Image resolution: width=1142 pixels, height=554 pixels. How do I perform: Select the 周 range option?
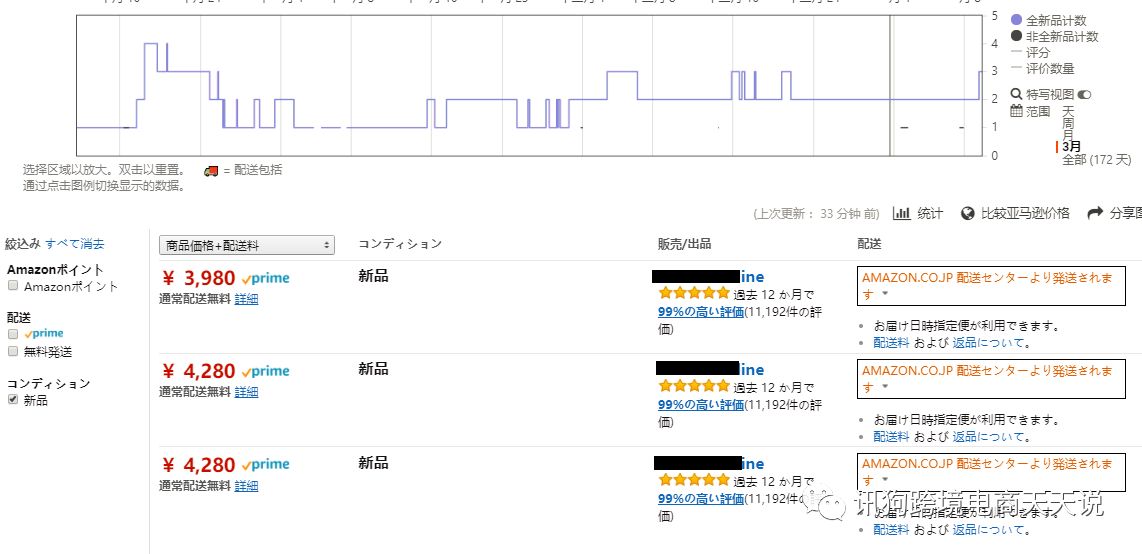point(1068,123)
